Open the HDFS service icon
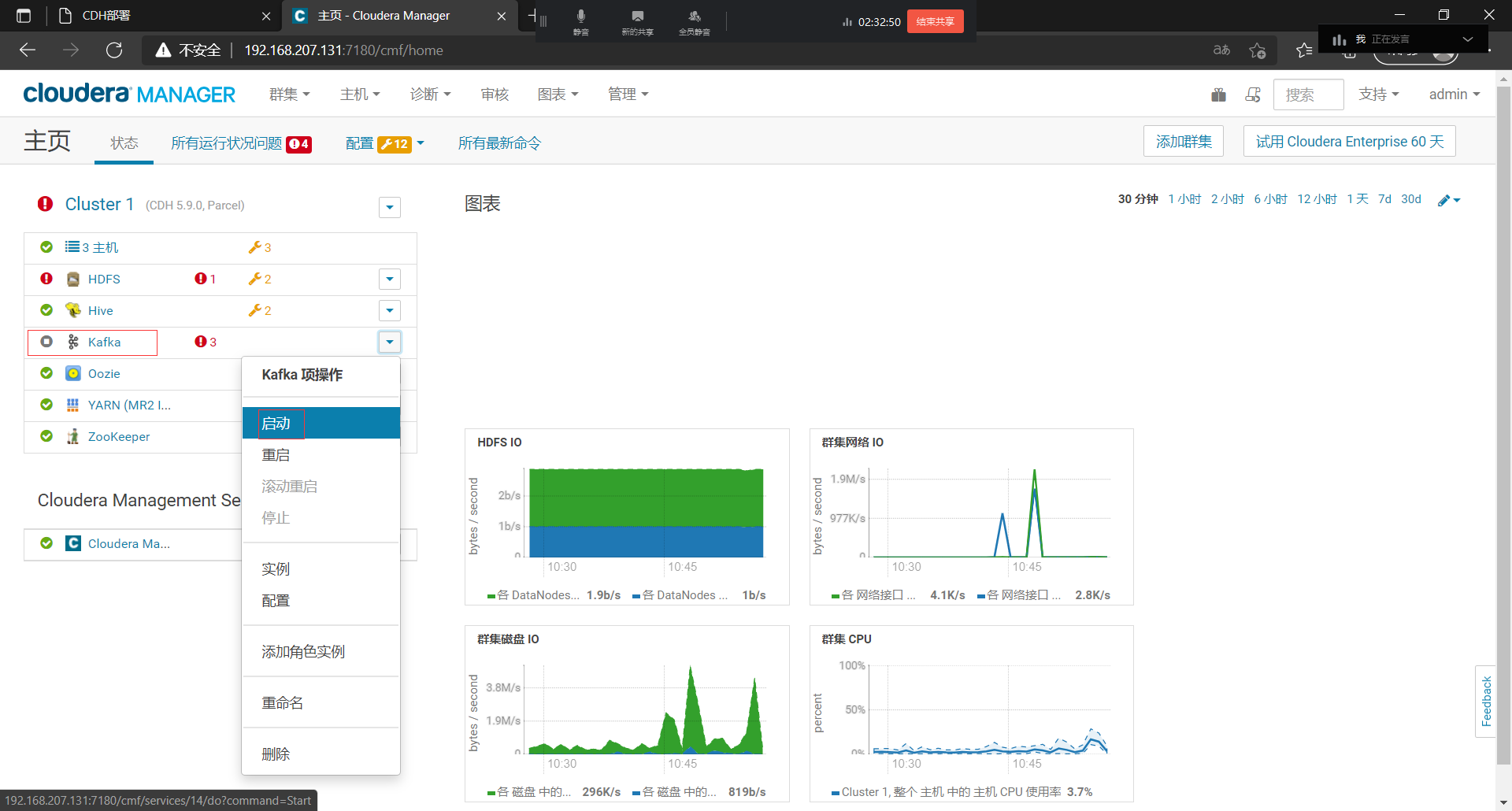The image size is (1512, 811). tap(73, 279)
